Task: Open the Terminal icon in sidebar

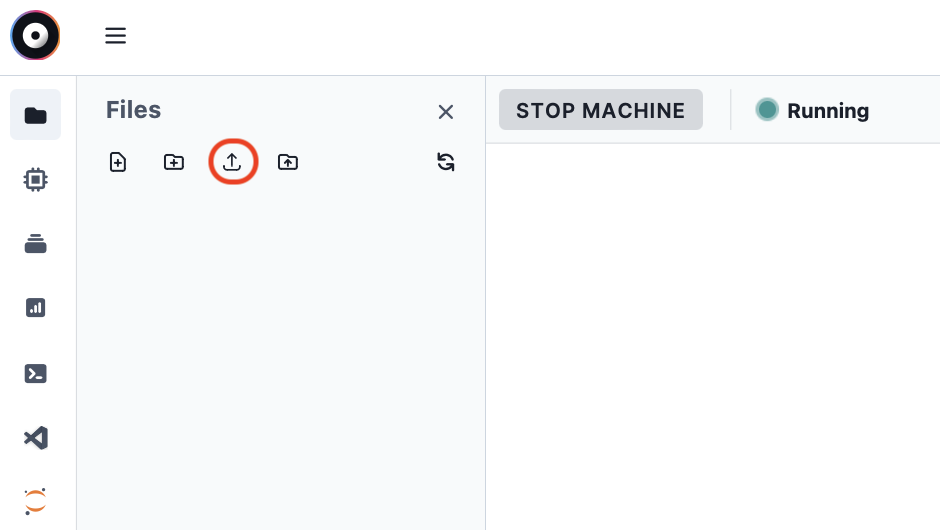Action: tap(36, 373)
